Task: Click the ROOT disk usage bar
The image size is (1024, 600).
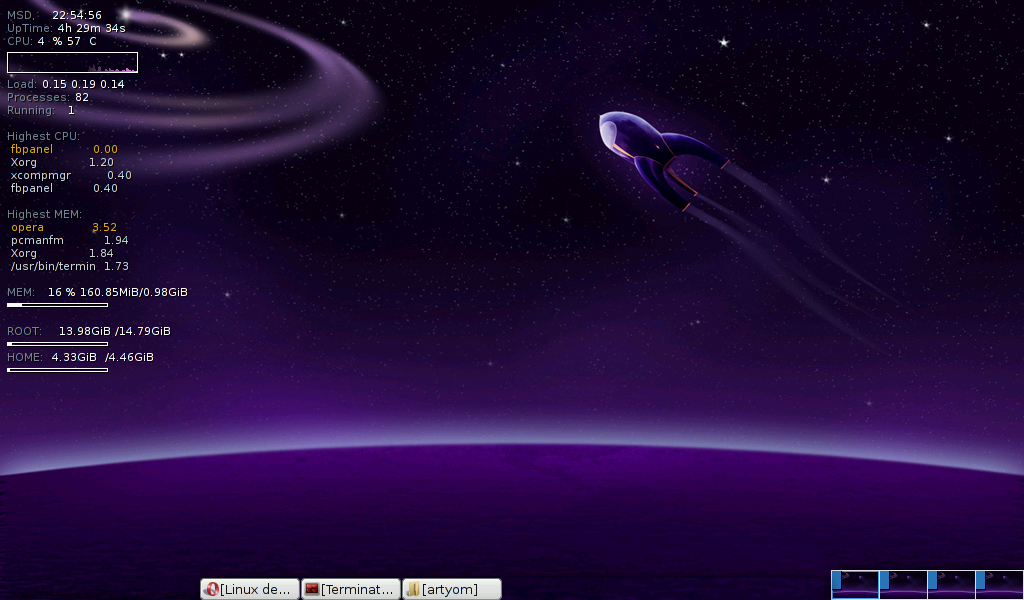Action: click(57, 344)
